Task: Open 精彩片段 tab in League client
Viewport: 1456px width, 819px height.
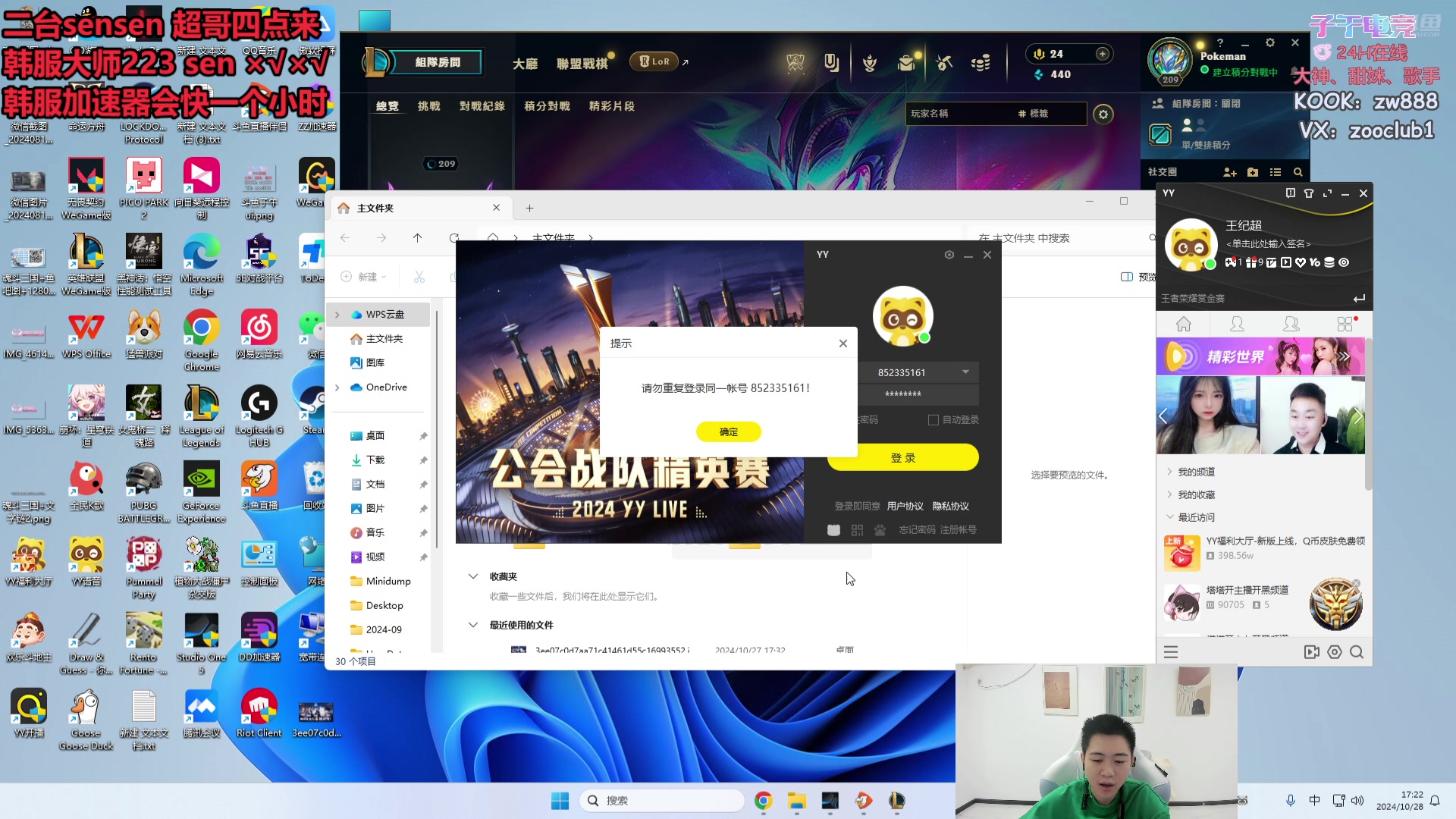Action: 612,106
